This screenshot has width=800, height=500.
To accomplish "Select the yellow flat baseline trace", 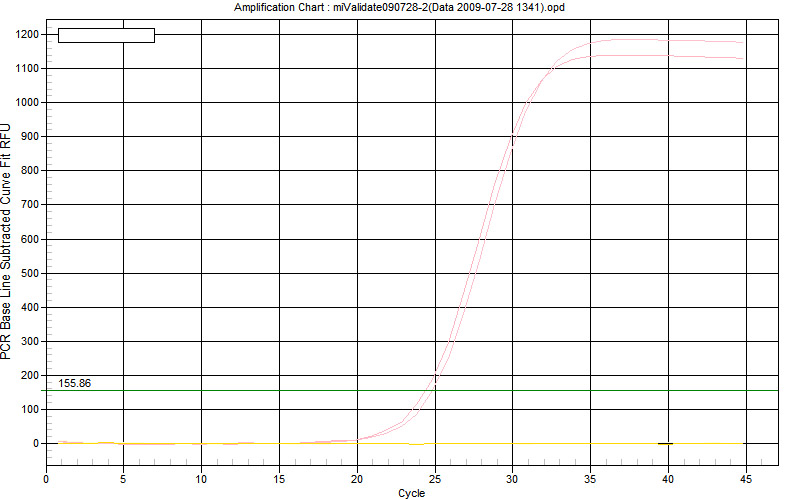I will (x=401, y=443).
